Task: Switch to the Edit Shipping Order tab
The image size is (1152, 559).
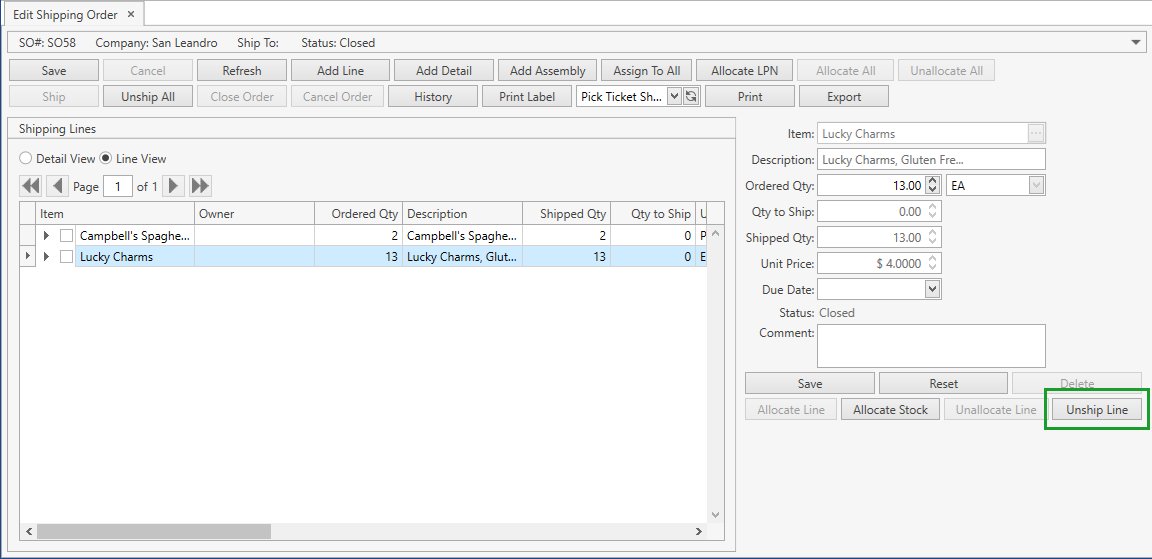Action: point(64,15)
